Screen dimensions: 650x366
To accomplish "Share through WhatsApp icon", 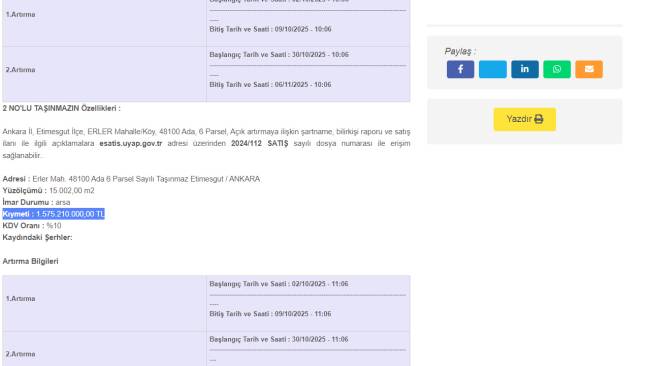I will point(557,69).
